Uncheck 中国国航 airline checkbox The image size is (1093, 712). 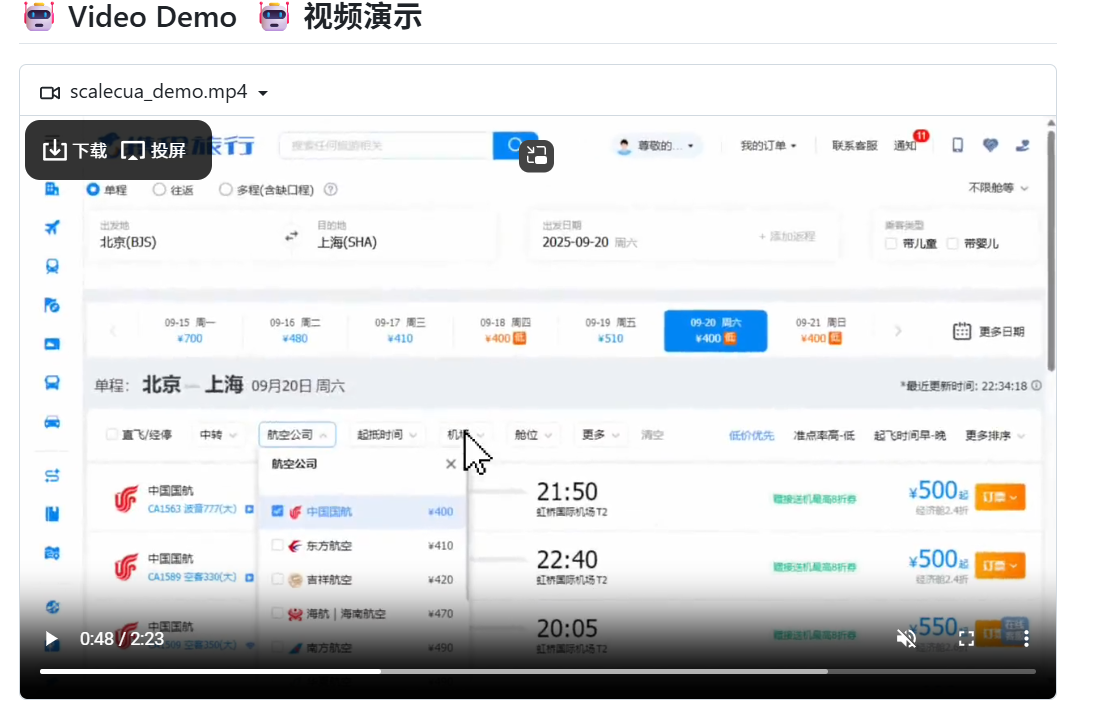point(277,511)
